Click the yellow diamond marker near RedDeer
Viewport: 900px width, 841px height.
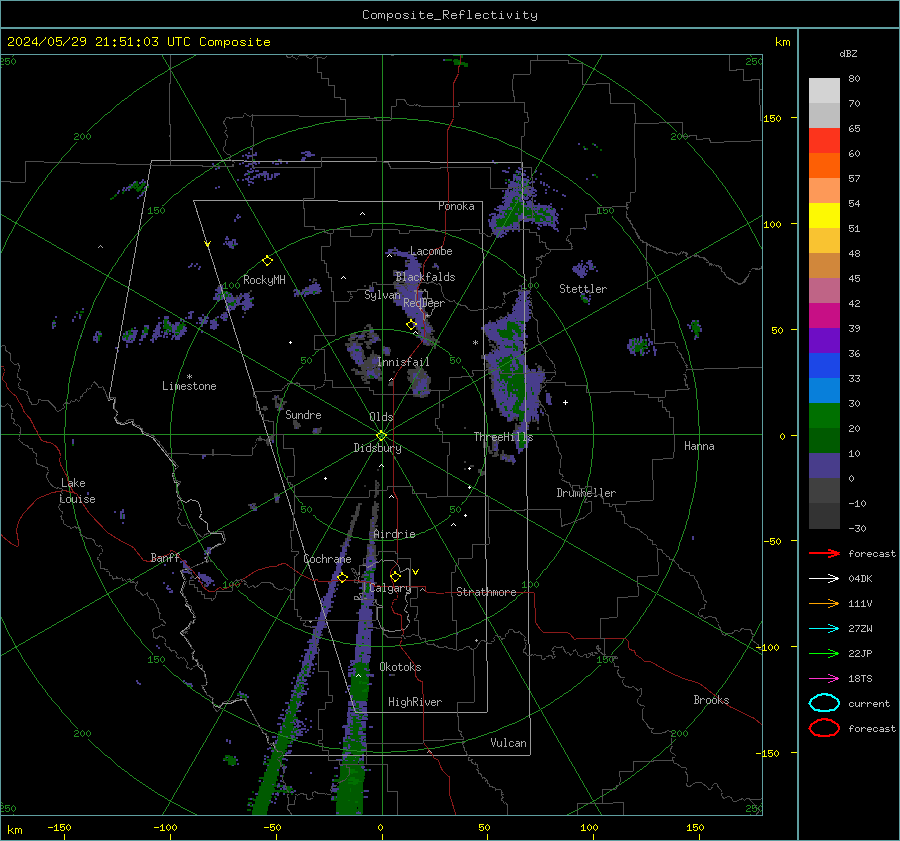point(411,325)
